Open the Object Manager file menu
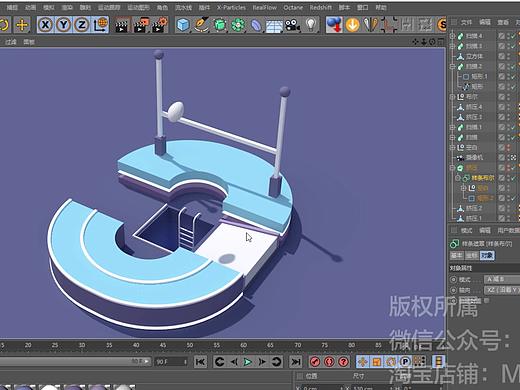The image size is (520, 390). click(466, 22)
